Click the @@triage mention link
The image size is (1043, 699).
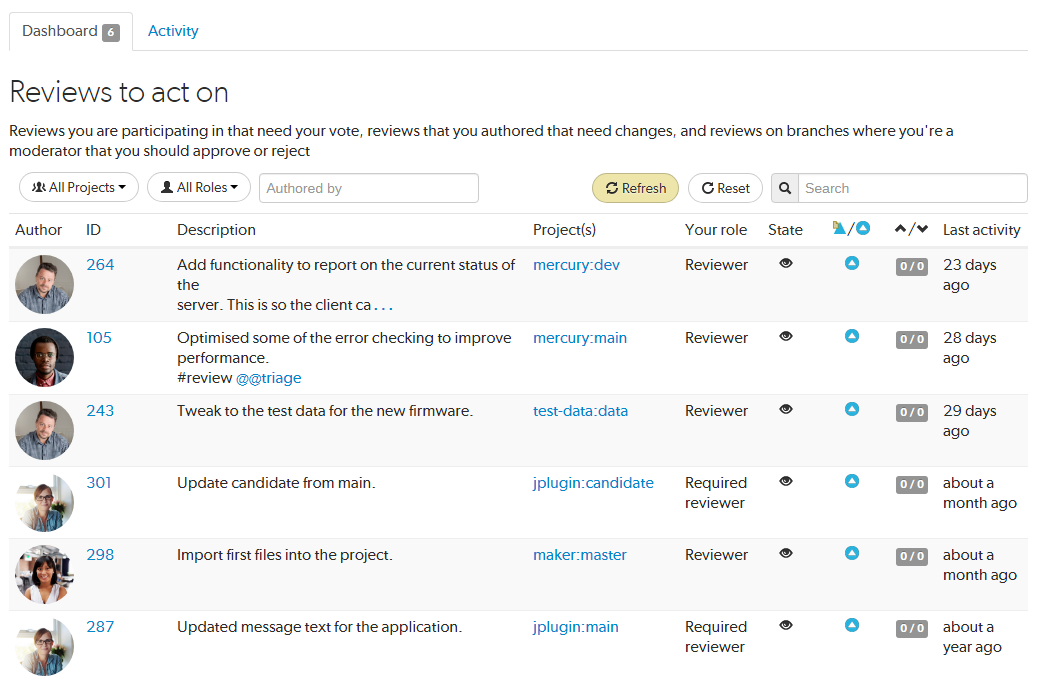click(x=269, y=378)
